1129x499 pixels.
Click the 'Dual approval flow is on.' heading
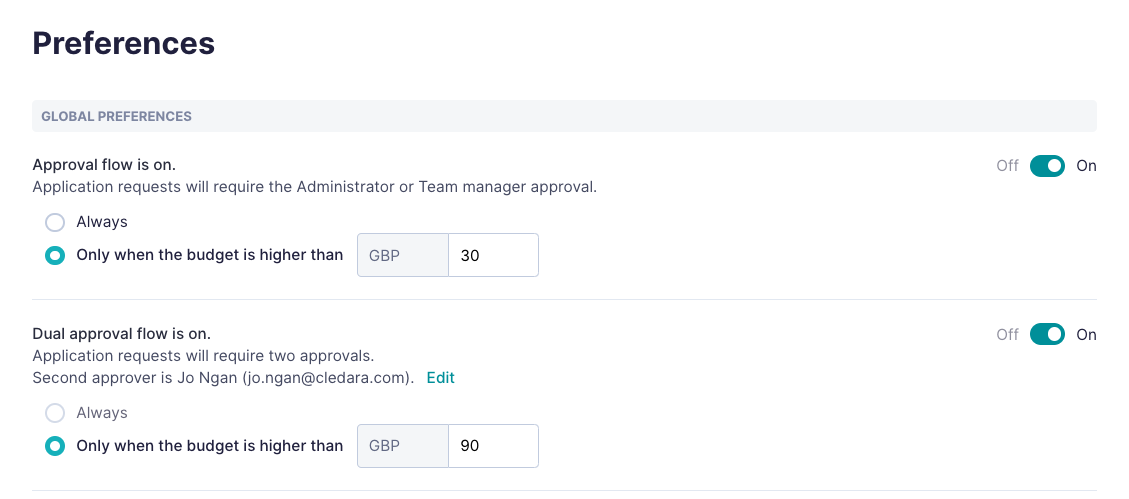pos(122,334)
